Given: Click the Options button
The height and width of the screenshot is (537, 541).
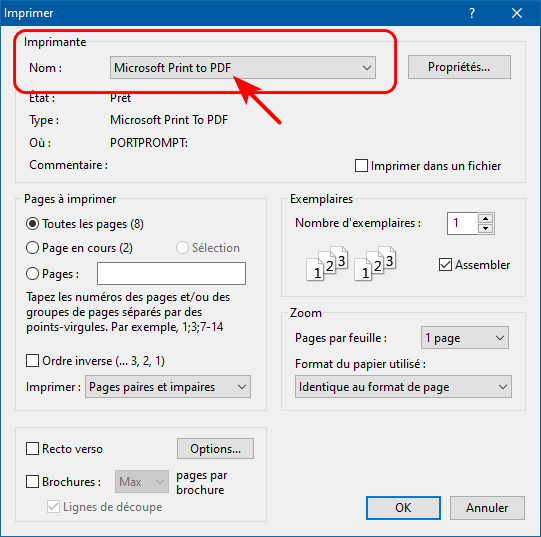Looking at the screenshot, I should [x=215, y=449].
